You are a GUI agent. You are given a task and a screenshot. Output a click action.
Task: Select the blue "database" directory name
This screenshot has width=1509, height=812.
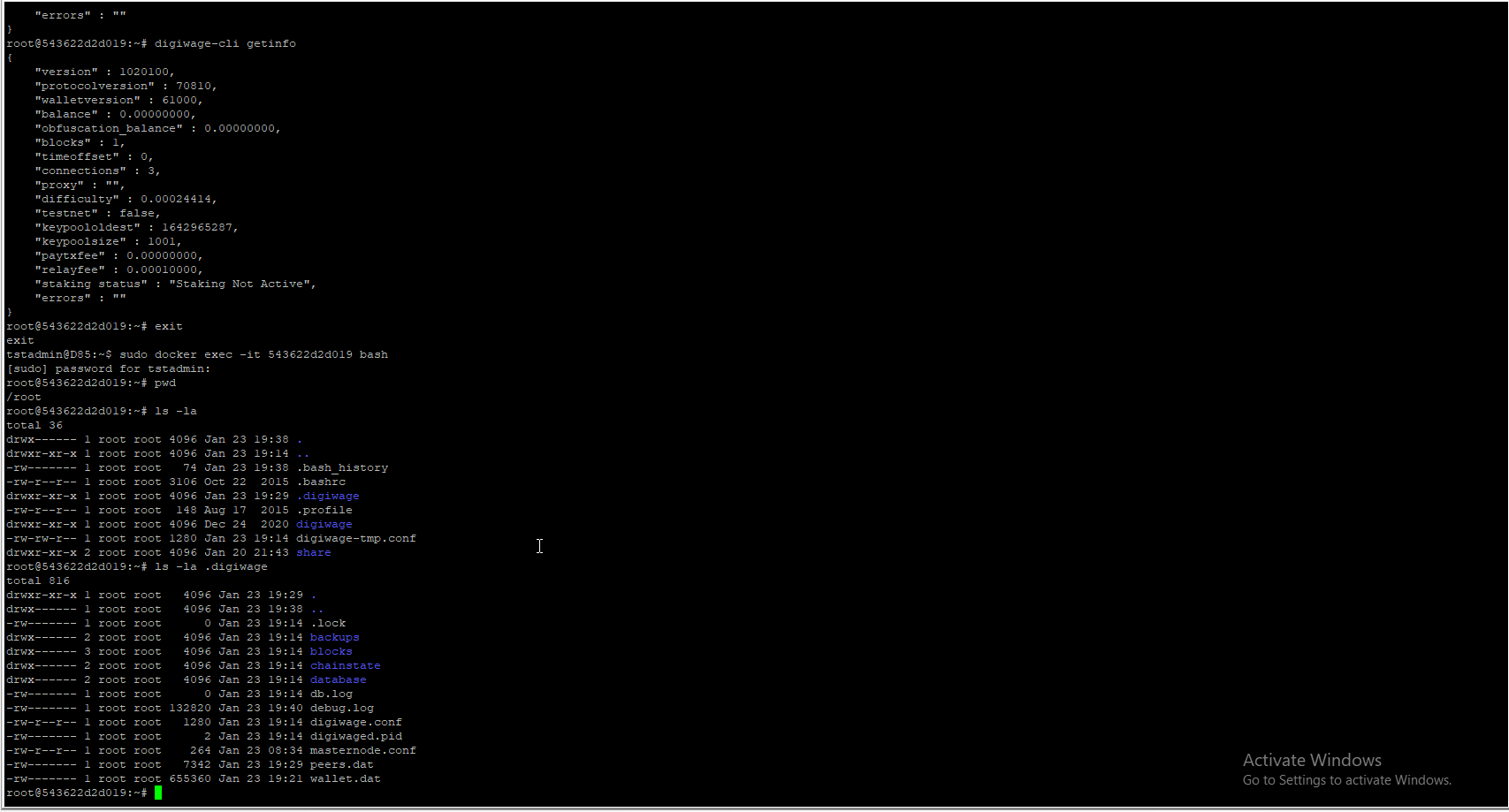pyautogui.click(x=339, y=679)
